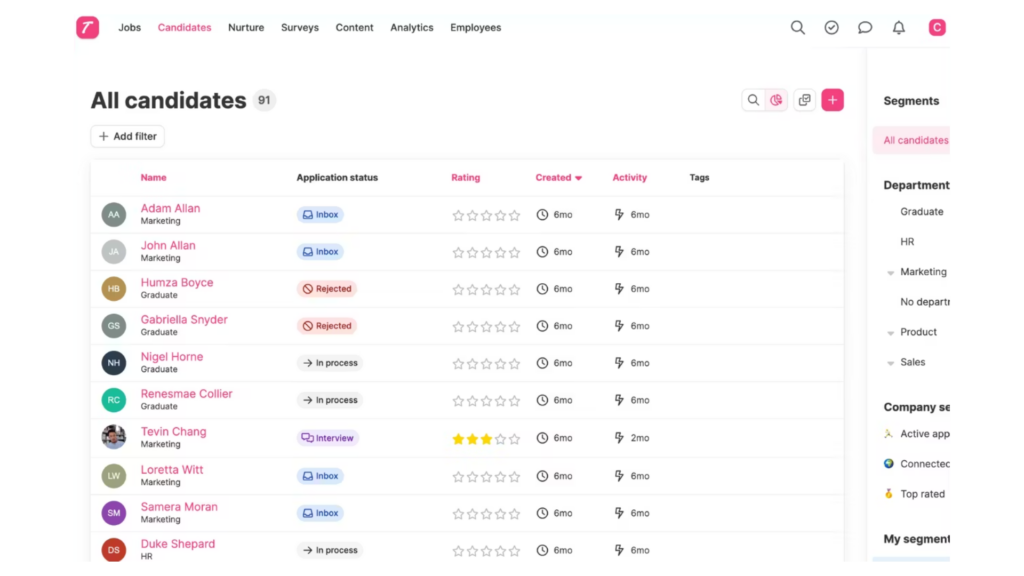Click Tevin Chang's profile photo
This screenshot has width=1024, height=576.
[114, 437]
